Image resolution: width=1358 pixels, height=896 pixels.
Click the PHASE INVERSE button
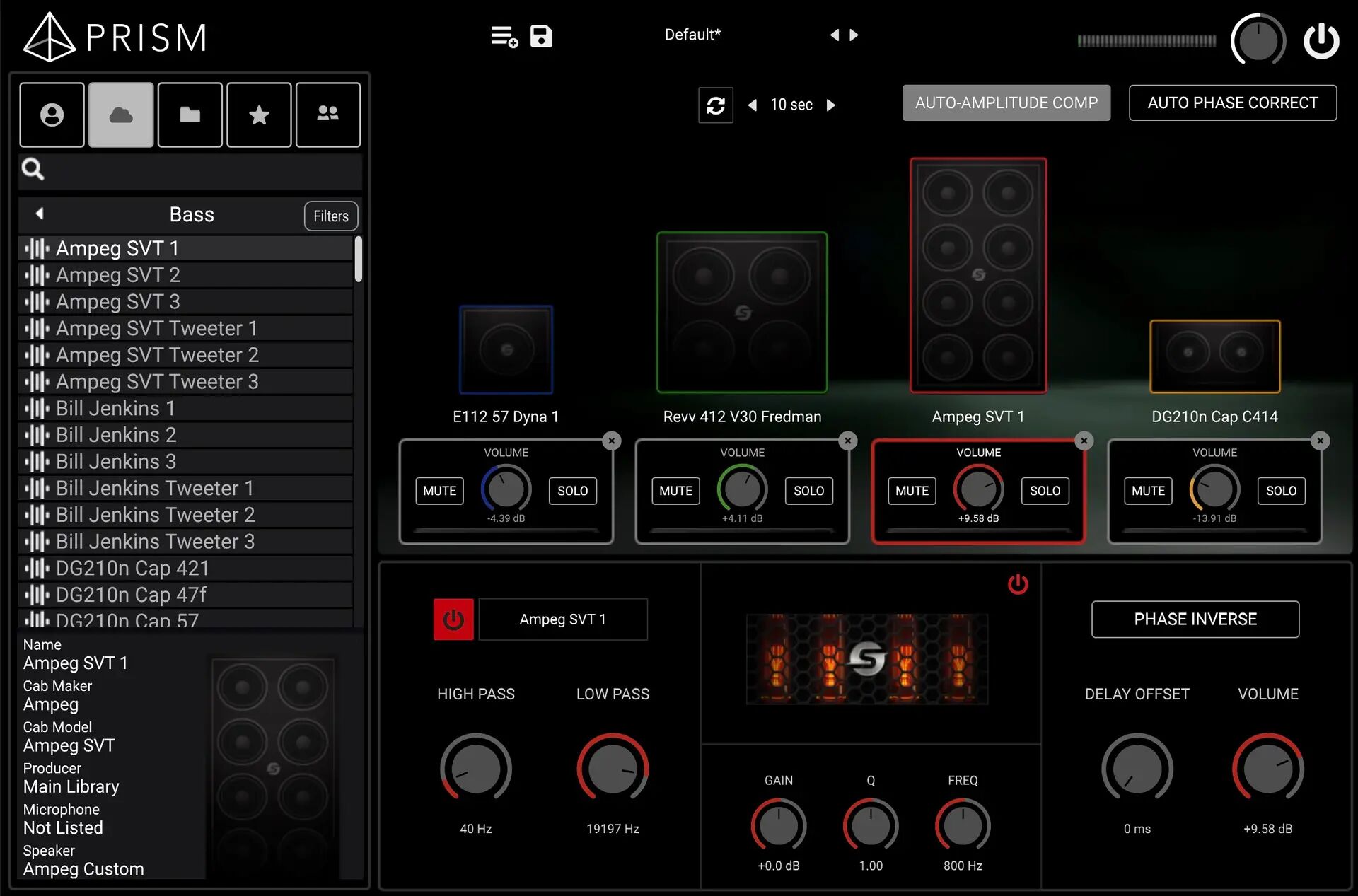click(x=1195, y=619)
